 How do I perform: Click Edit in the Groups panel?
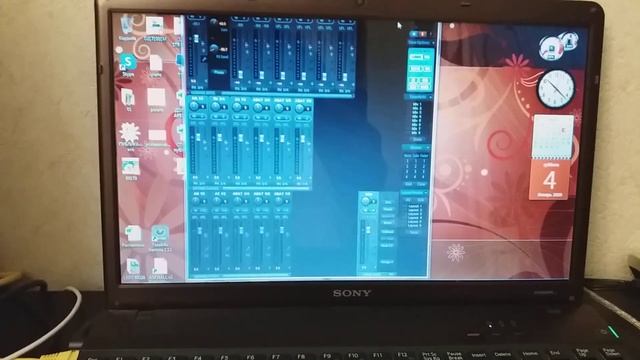point(409,184)
